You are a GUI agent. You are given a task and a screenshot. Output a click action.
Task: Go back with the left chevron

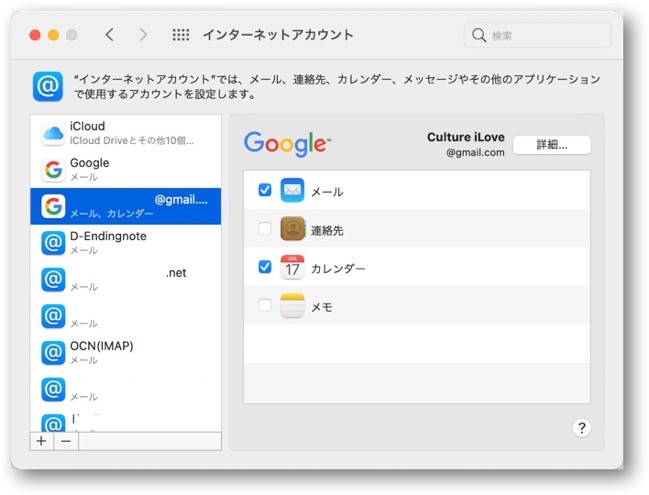(109, 35)
